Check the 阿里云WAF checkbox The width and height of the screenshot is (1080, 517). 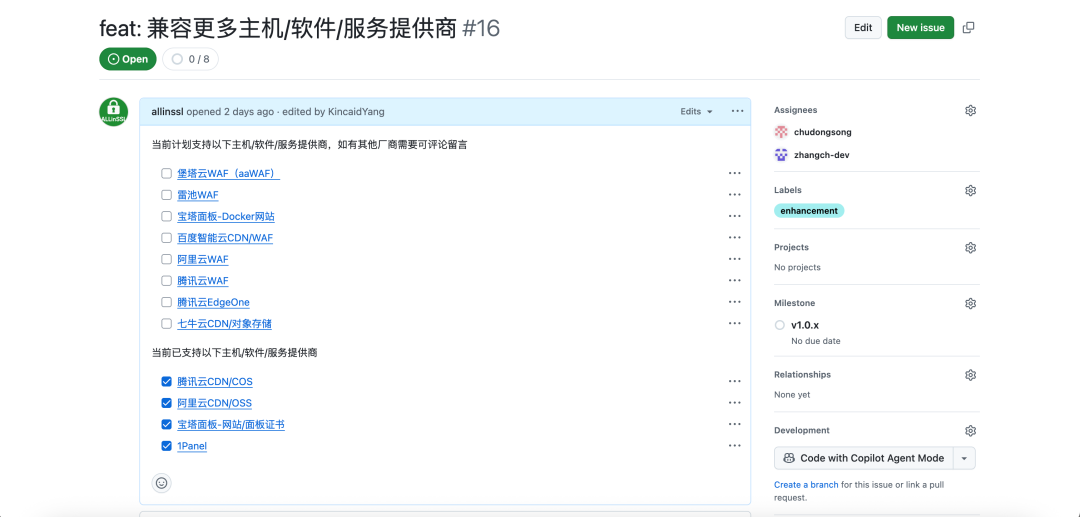pos(167,259)
